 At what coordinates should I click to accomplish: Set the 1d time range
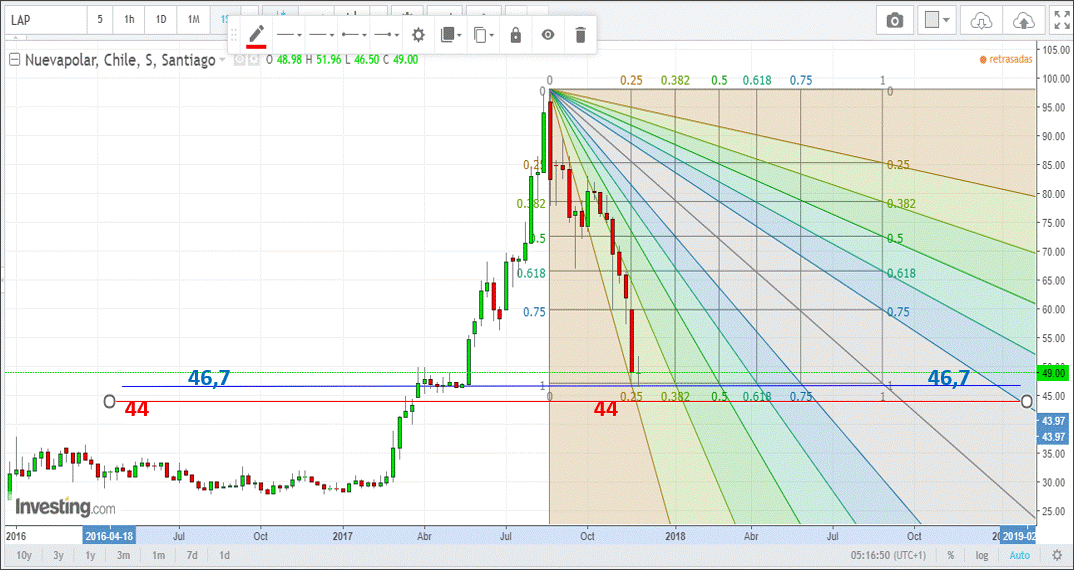224,556
